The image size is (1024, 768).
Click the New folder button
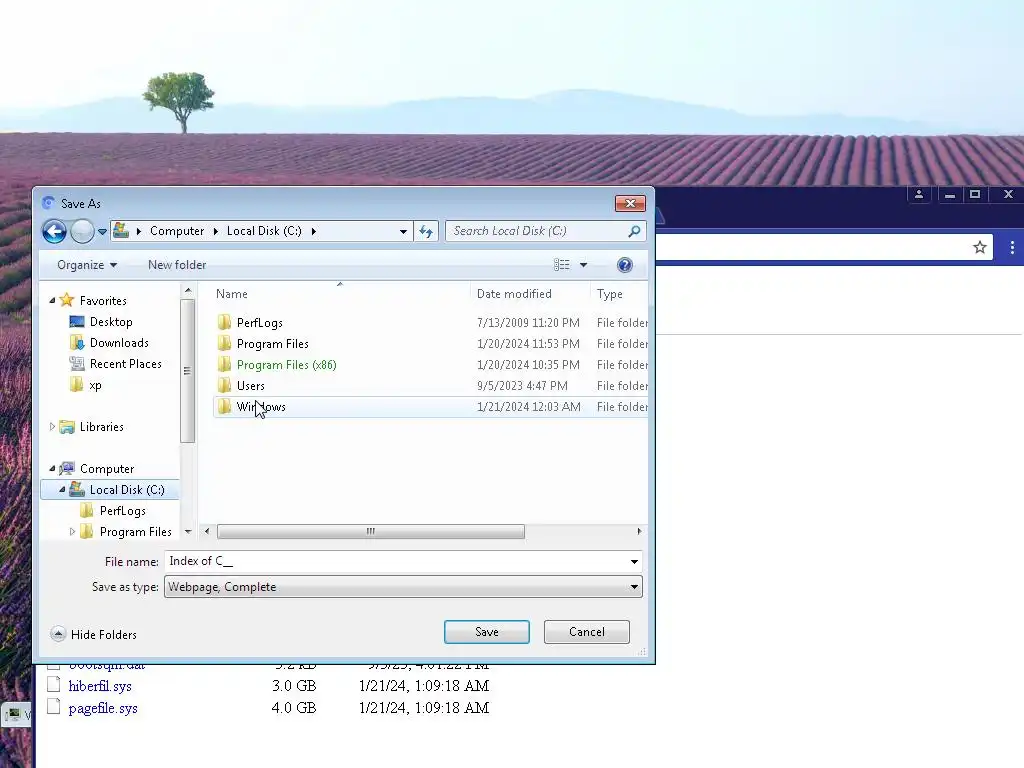[177, 264]
